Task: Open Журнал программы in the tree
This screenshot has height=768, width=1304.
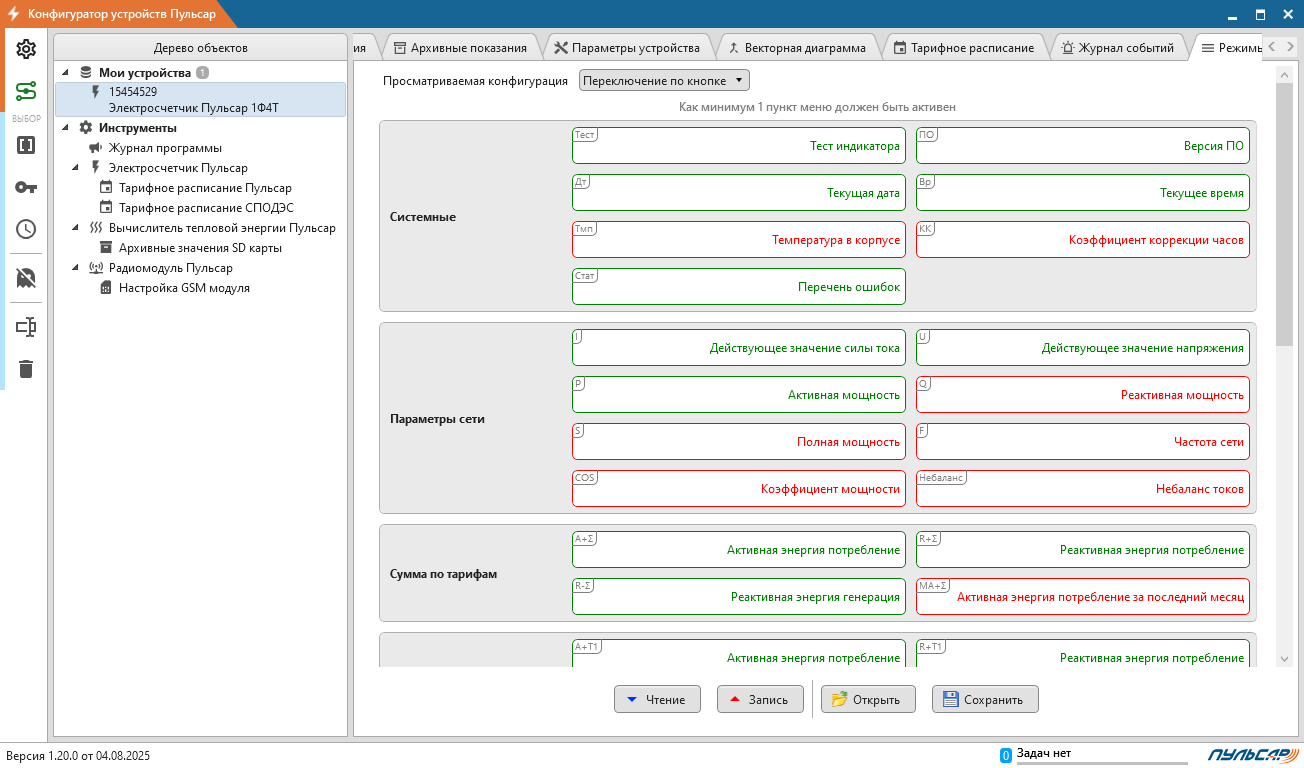Action: coord(165,148)
